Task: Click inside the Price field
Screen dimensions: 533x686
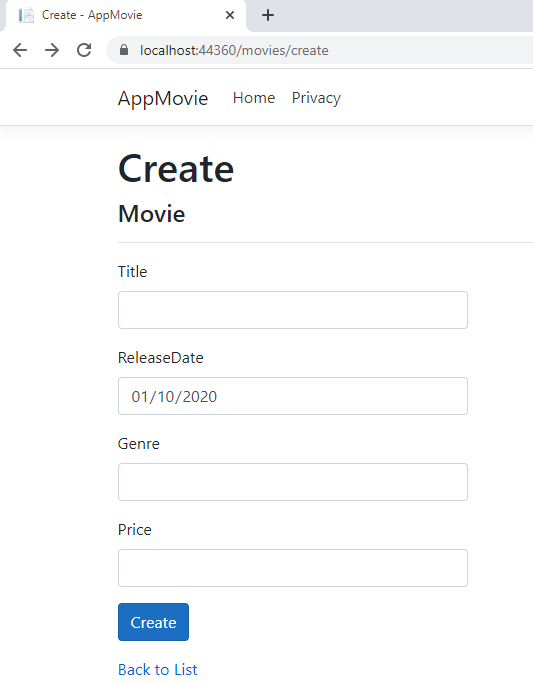Action: 293,568
